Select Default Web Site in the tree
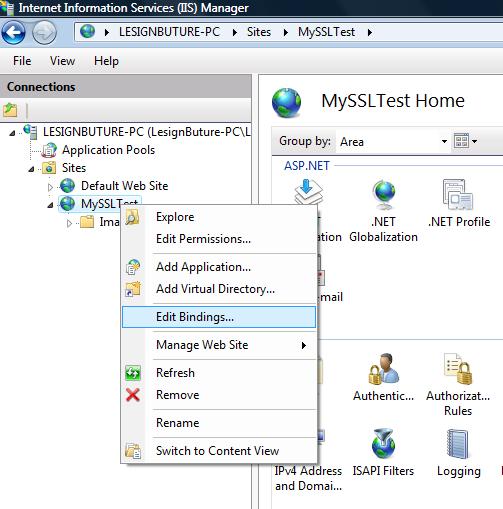 coord(124,186)
